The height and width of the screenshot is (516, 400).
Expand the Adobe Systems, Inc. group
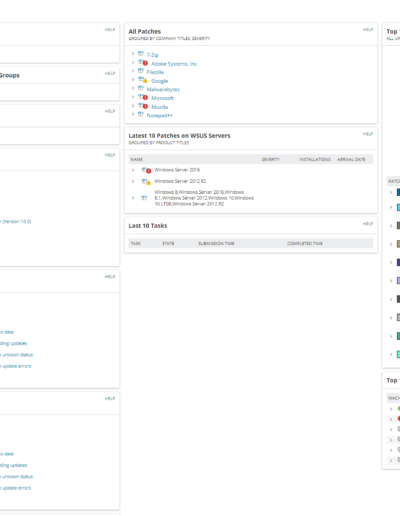pos(133,63)
